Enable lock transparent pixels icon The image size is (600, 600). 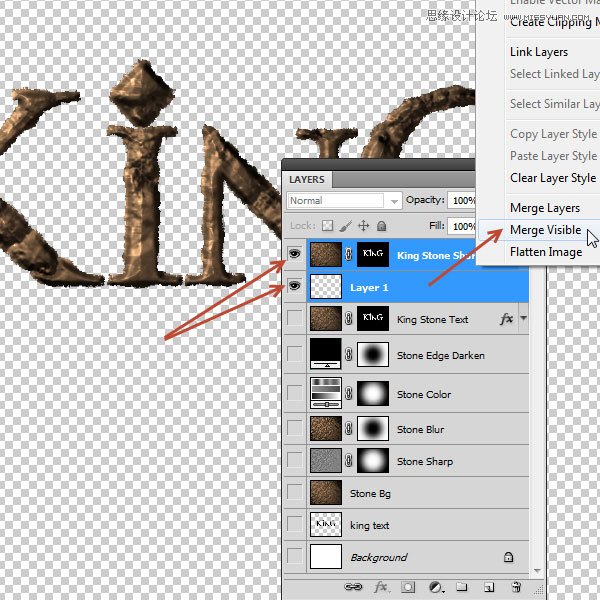pyautogui.click(x=327, y=226)
